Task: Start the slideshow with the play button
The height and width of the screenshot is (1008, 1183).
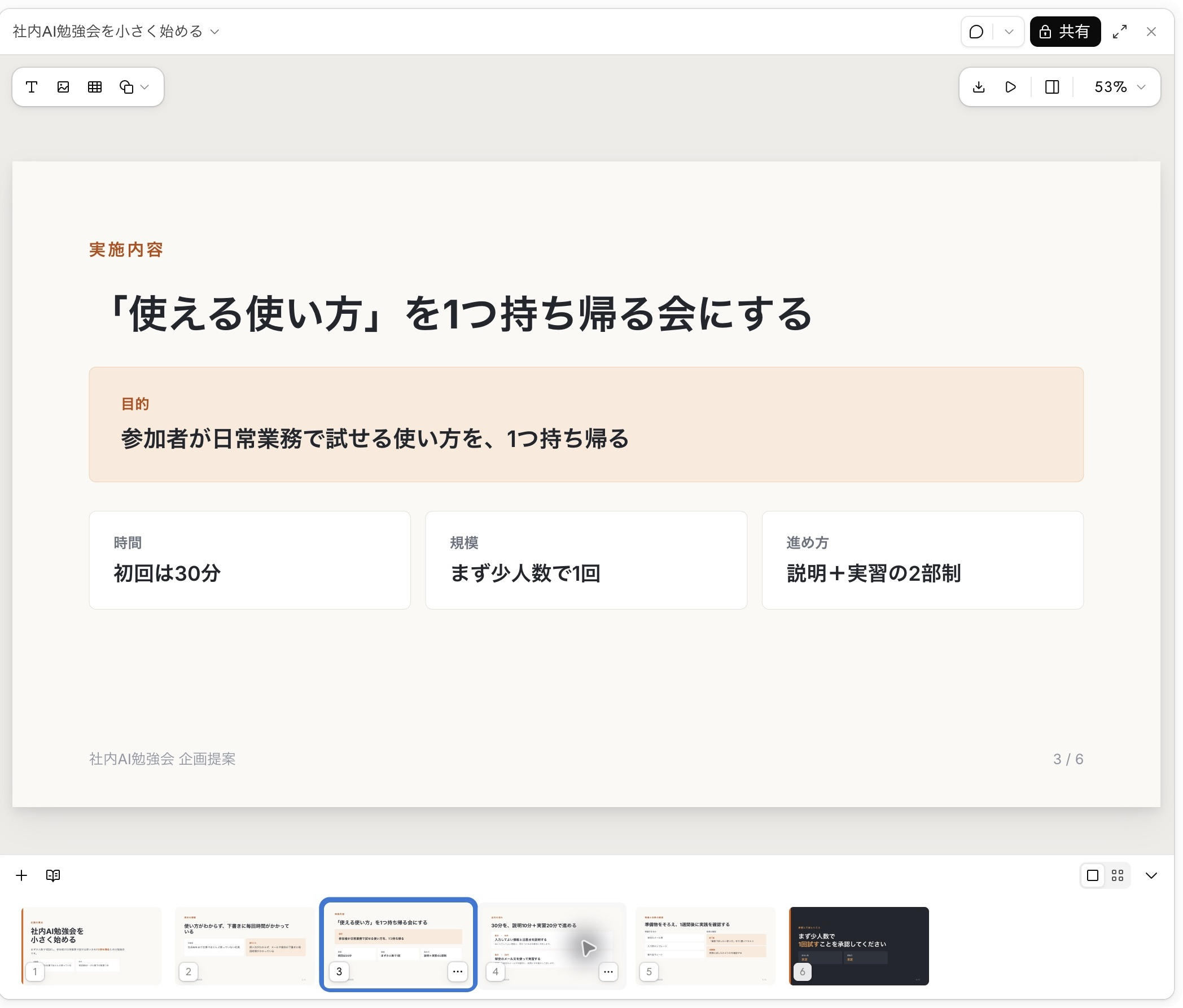Action: pyautogui.click(x=1011, y=87)
